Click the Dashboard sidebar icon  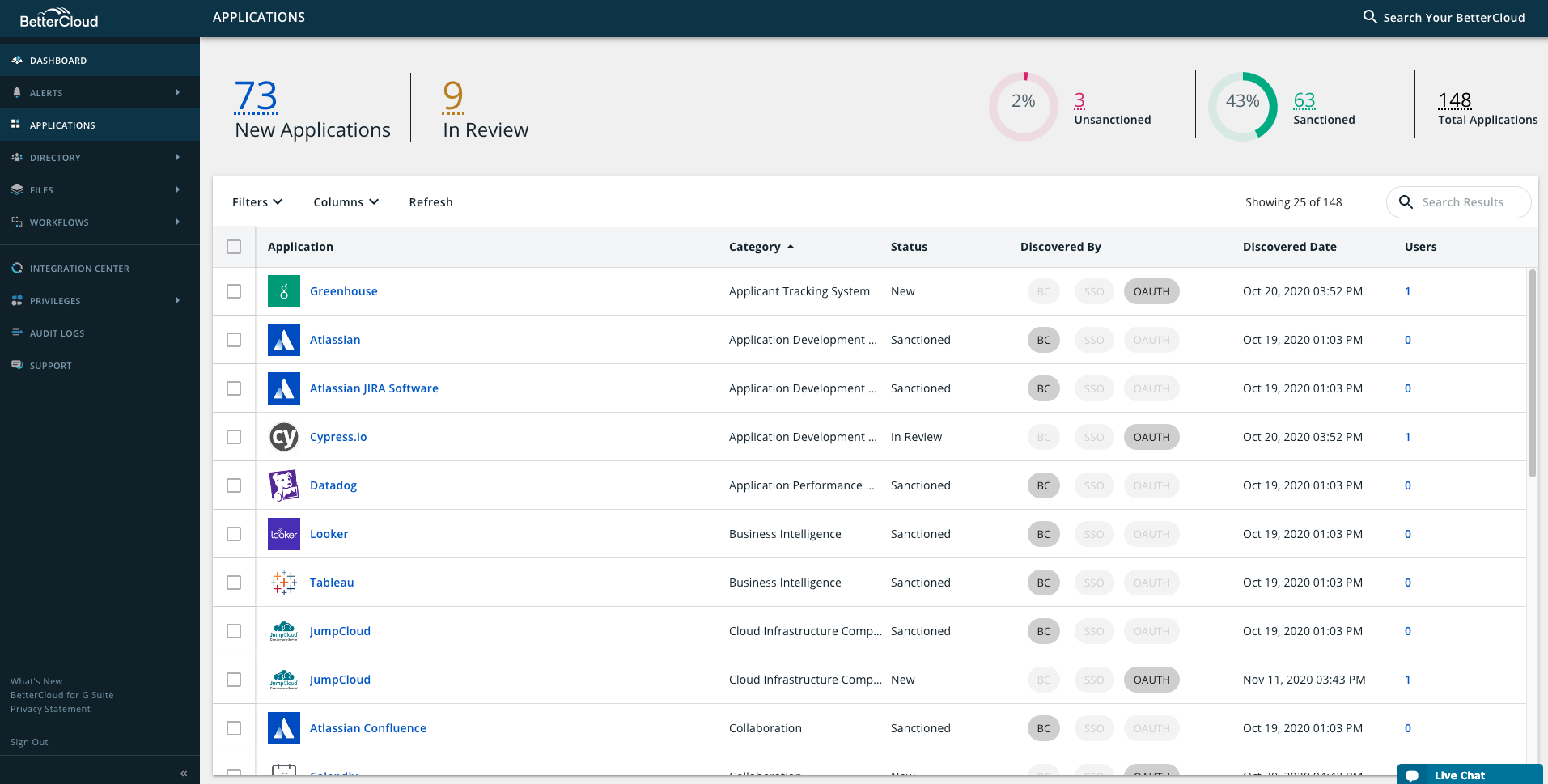pos(16,60)
